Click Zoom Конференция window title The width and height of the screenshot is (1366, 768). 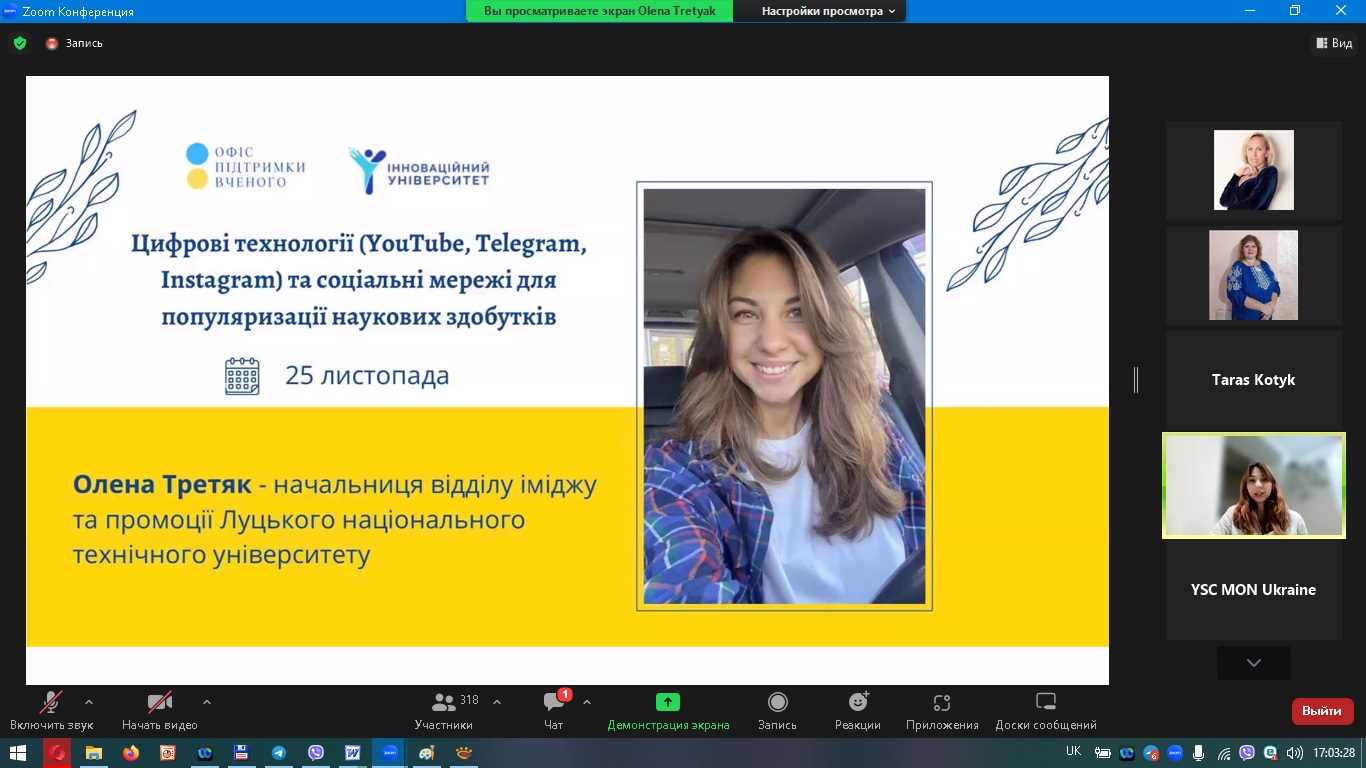pos(77,12)
